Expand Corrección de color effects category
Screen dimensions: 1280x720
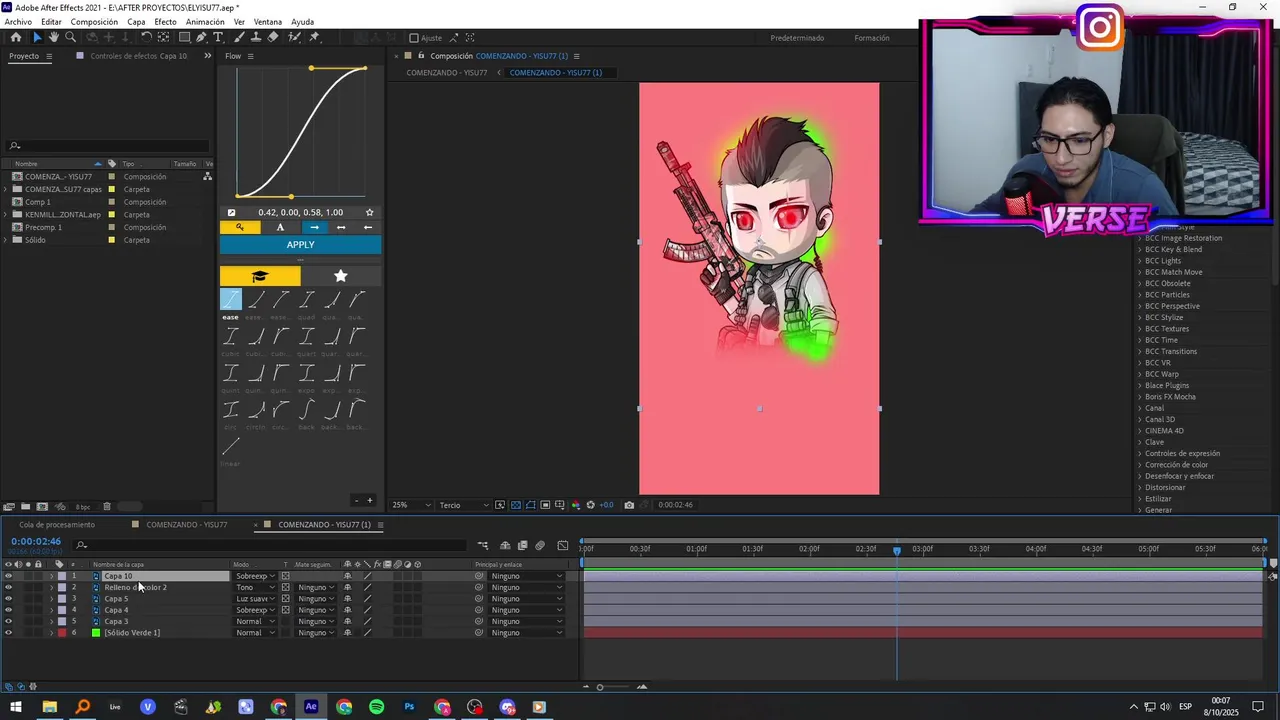[x=1139, y=465]
